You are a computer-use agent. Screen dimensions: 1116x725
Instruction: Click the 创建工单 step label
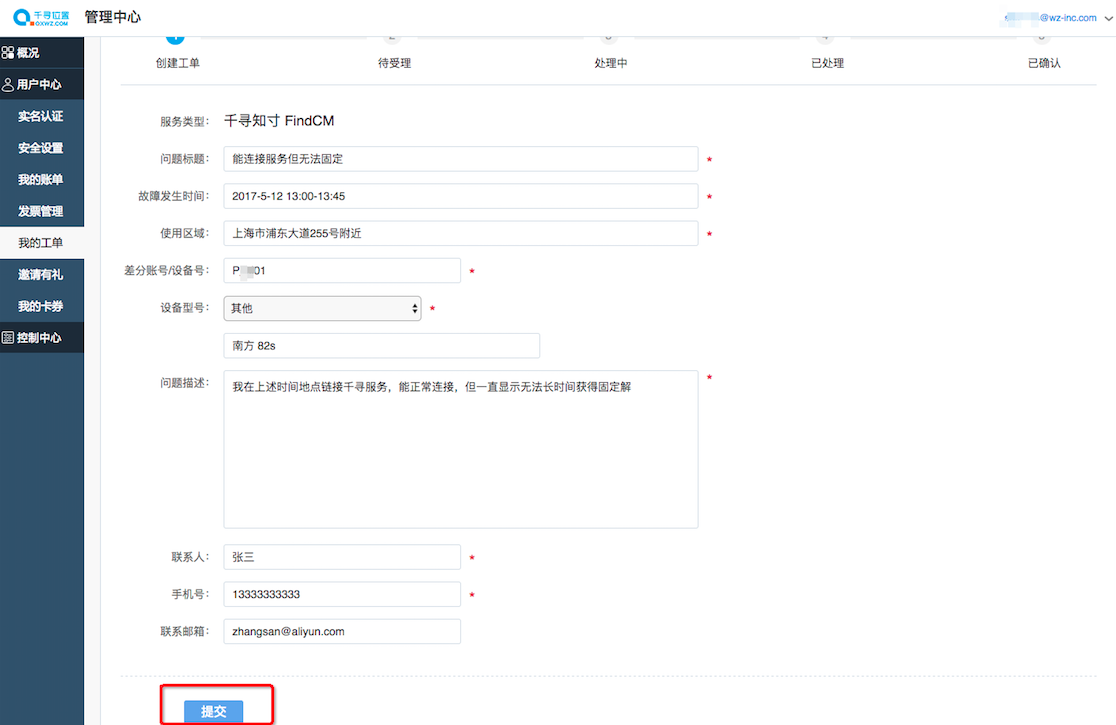(177, 63)
